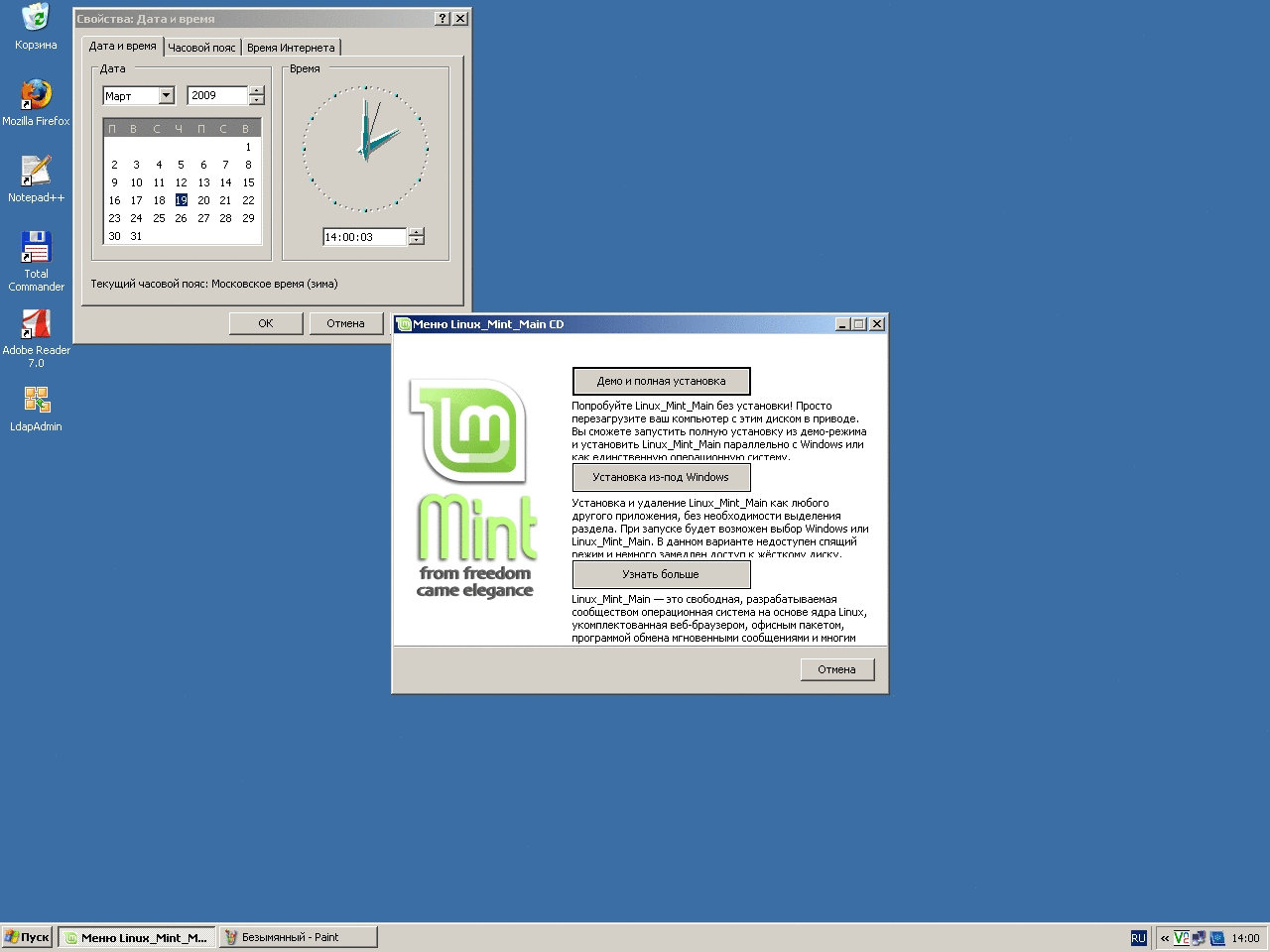Screen dimensions: 1270x952
Task: Switch to the Часовой пояс tab
Action: pyautogui.click(x=201, y=48)
